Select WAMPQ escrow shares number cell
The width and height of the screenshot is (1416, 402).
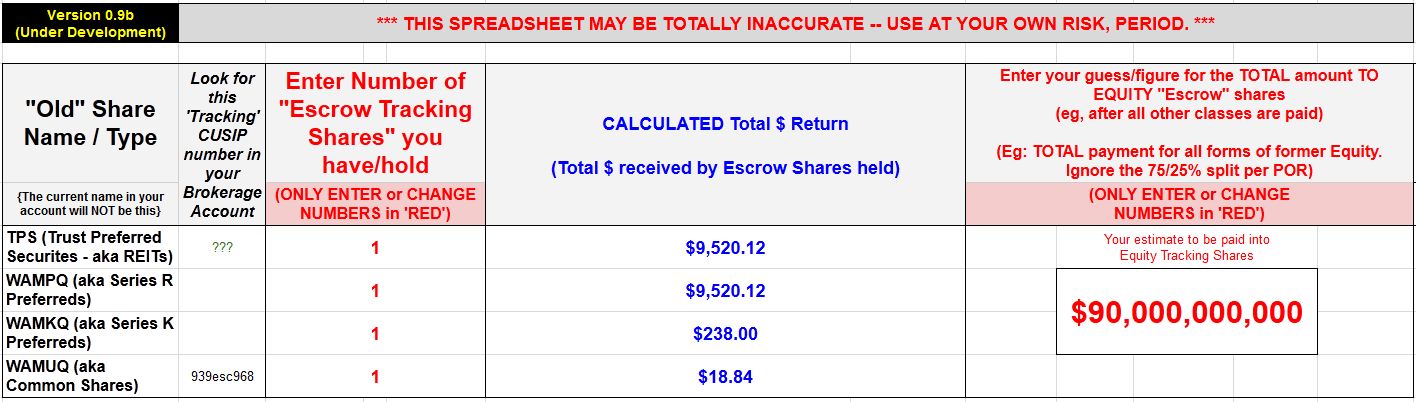(375, 291)
